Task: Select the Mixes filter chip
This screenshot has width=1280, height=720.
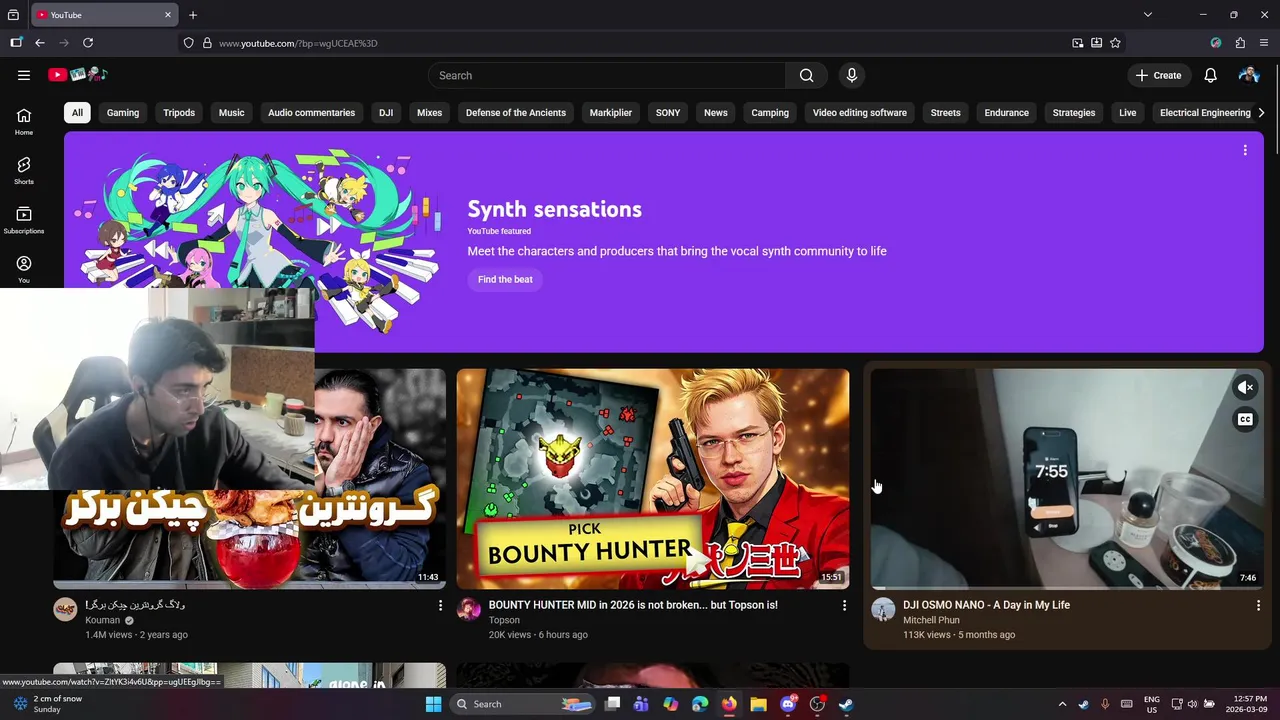Action: 429,113
